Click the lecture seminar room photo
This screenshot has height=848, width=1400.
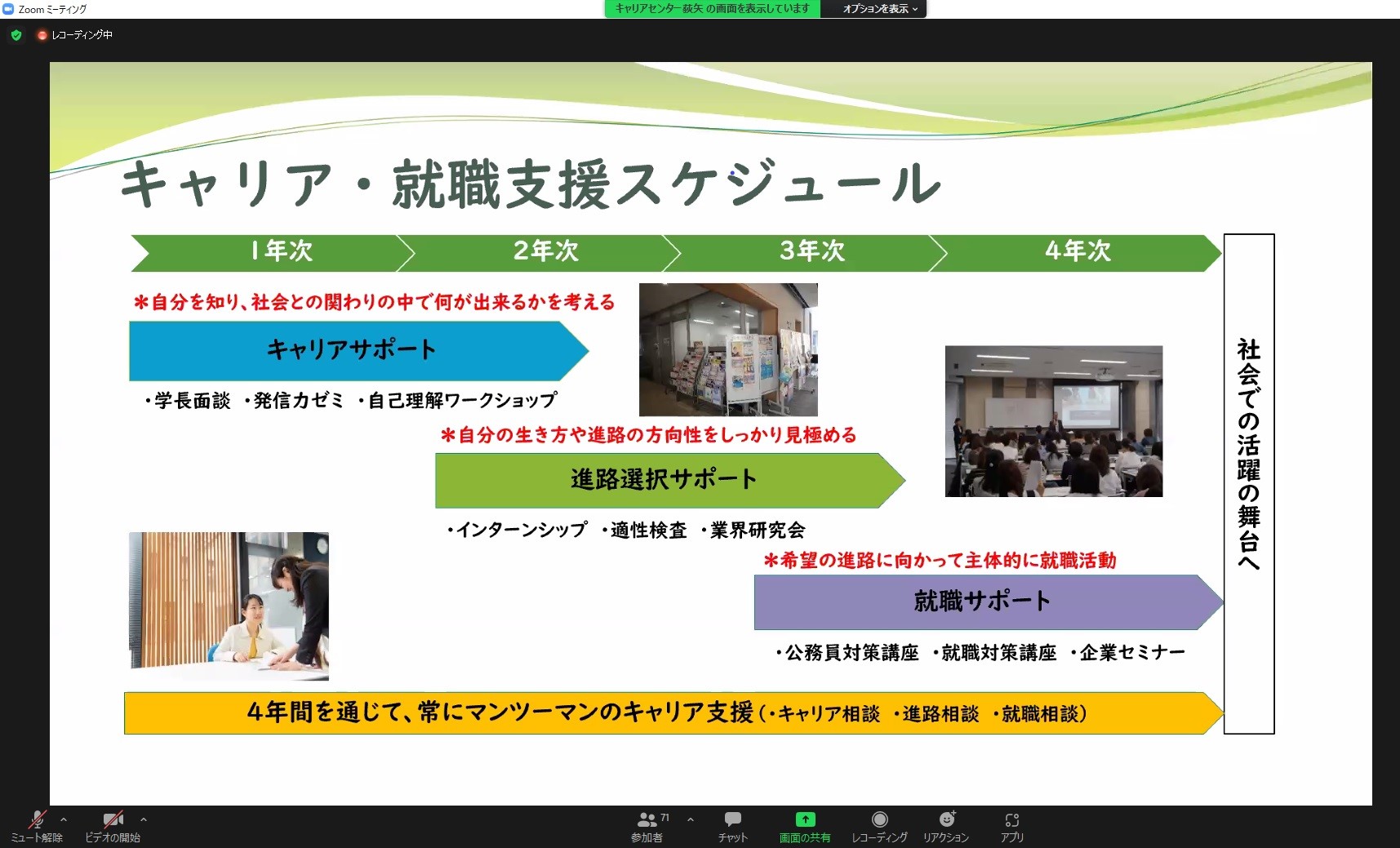coord(1054,421)
